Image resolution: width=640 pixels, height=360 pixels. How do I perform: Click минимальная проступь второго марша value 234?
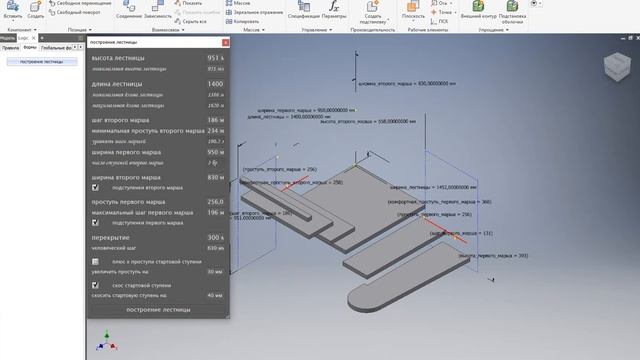pyautogui.click(x=216, y=131)
